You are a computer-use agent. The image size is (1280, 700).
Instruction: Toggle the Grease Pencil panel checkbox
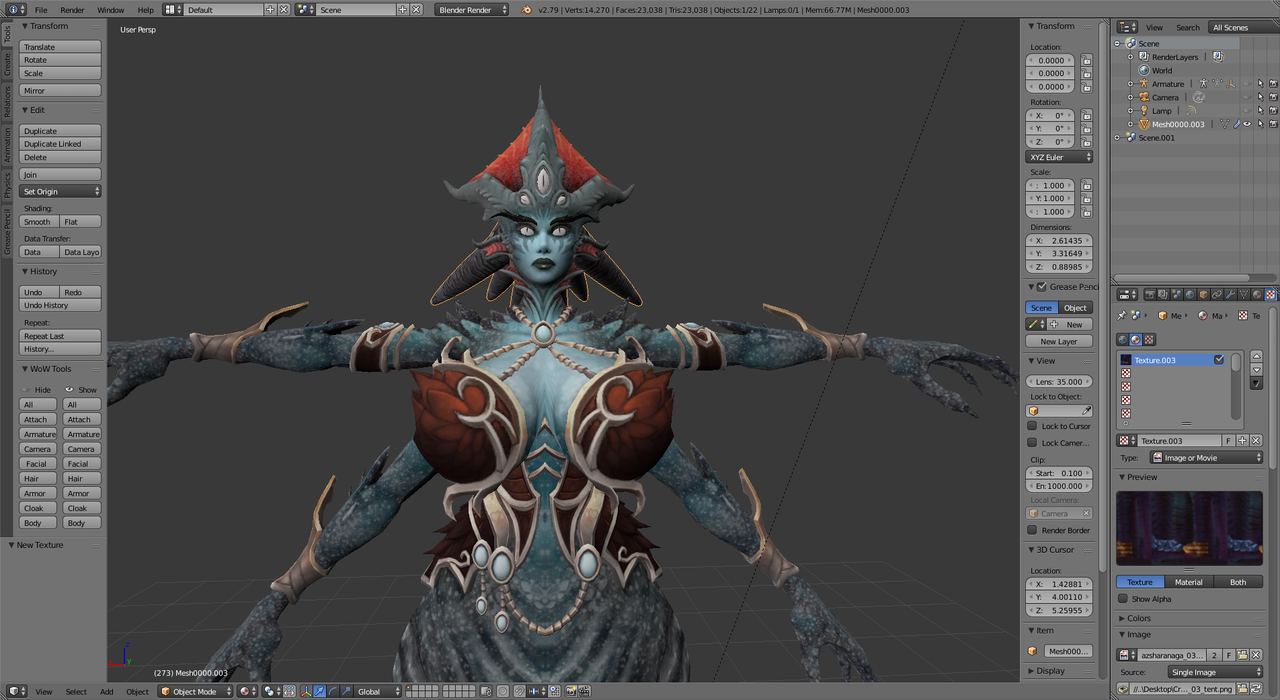1041,287
